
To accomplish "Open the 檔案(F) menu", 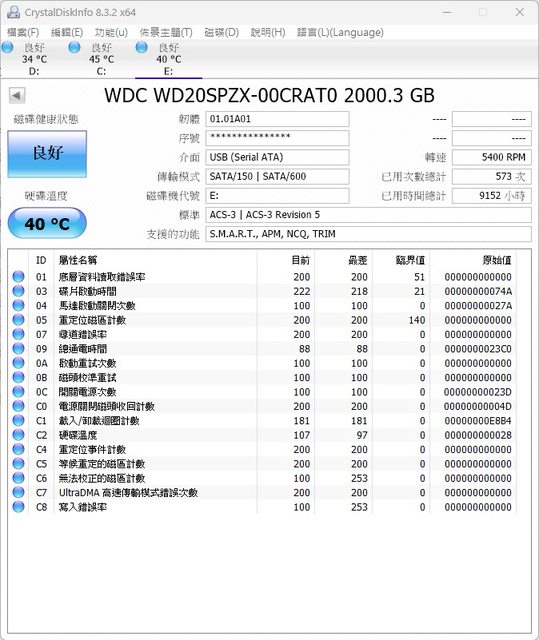I will [x=23, y=32].
